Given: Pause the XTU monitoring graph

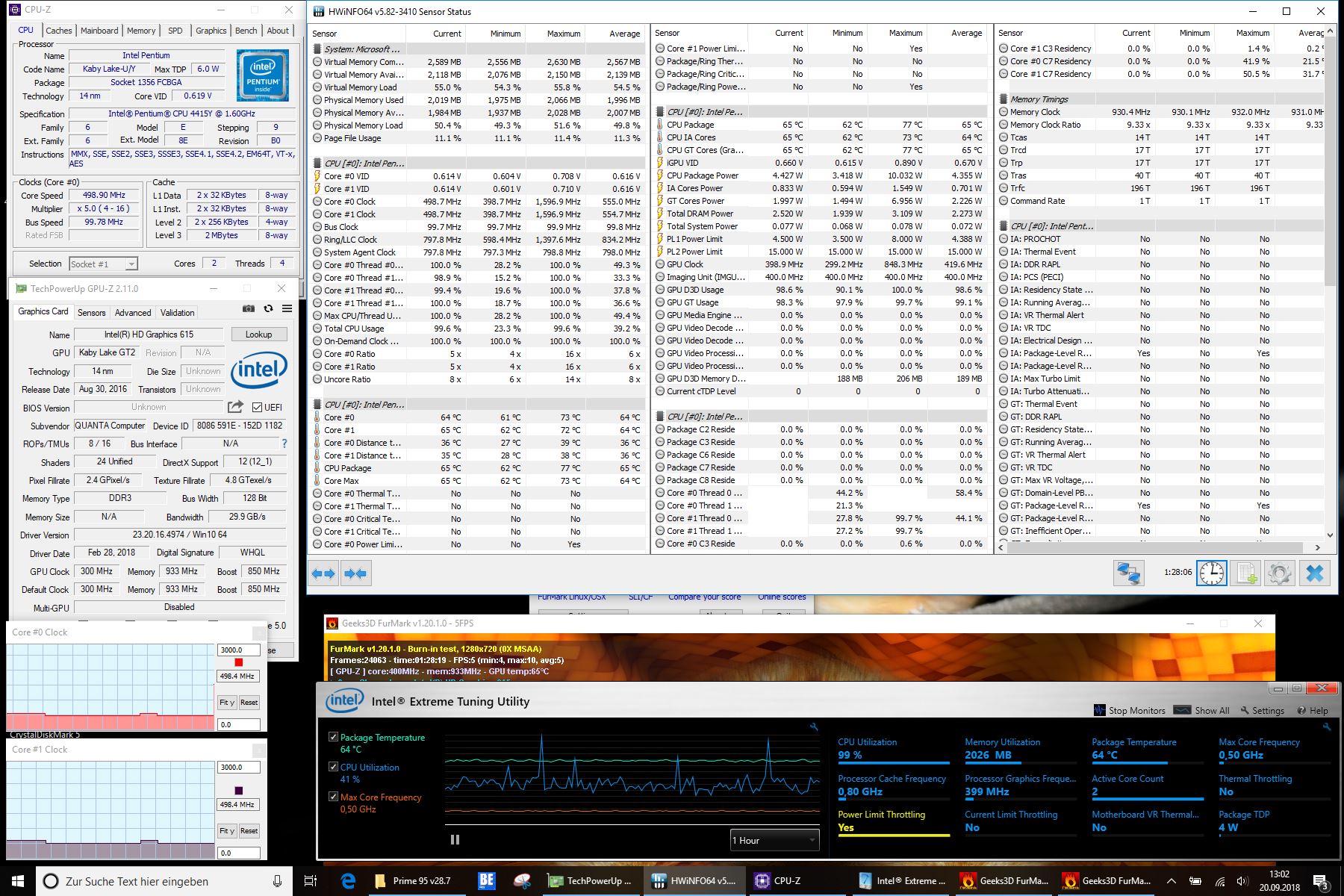Looking at the screenshot, I should point(455,839).
